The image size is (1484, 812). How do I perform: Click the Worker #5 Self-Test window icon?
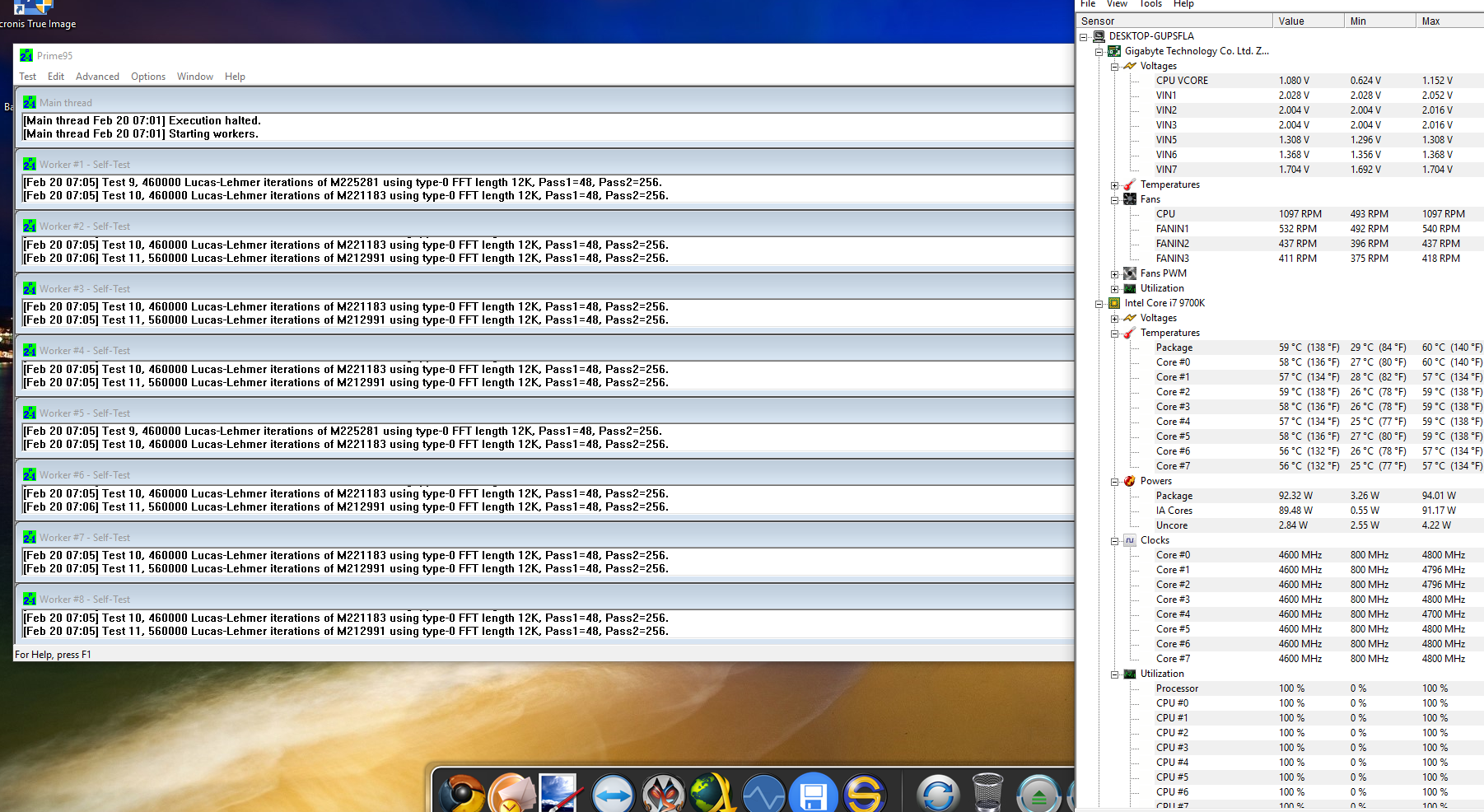tap(30, 413)
